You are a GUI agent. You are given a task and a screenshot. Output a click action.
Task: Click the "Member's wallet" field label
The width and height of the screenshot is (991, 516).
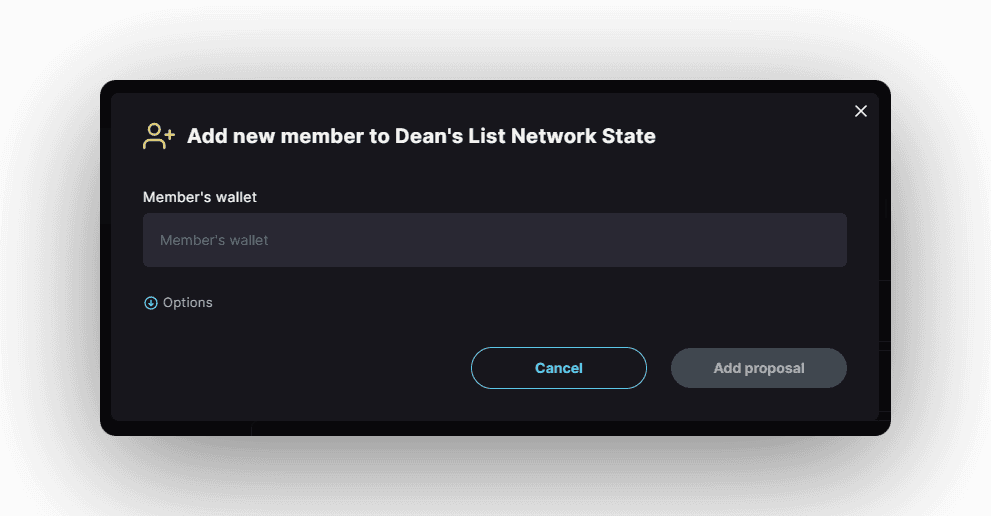(200, 197)
